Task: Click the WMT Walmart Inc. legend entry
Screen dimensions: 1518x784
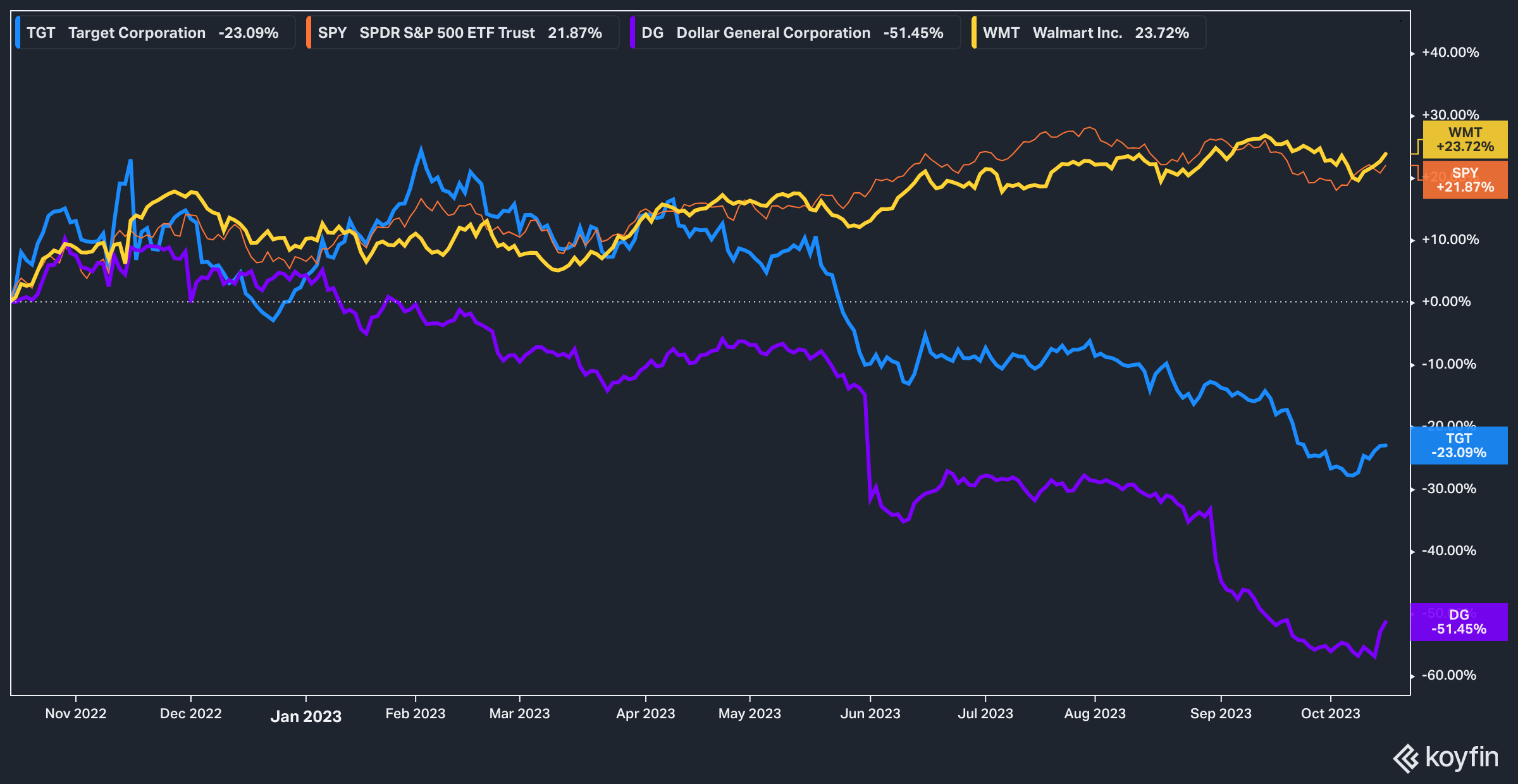Action: click(x=1089, y=33)
